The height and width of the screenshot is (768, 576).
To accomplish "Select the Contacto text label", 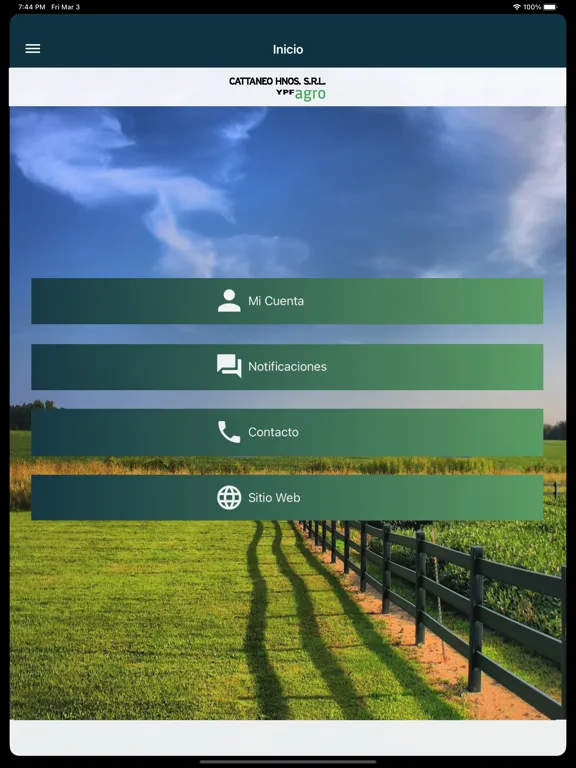I will pyautogui.click(x=273, y=432).
